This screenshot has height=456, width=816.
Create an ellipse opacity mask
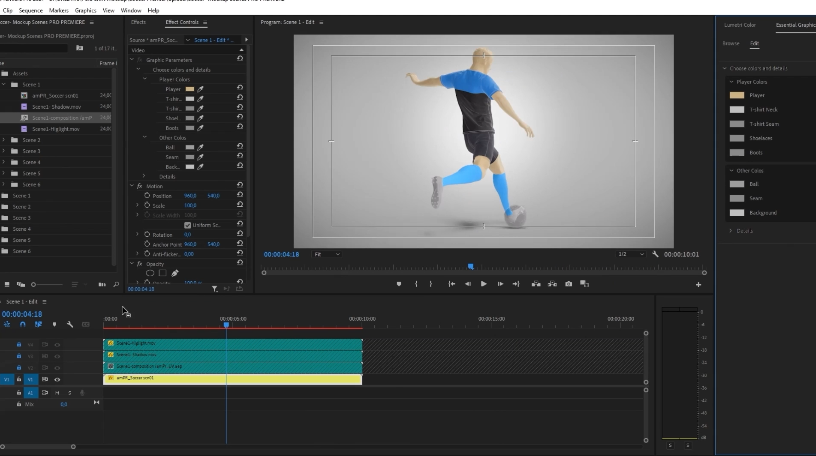[150, 273]
